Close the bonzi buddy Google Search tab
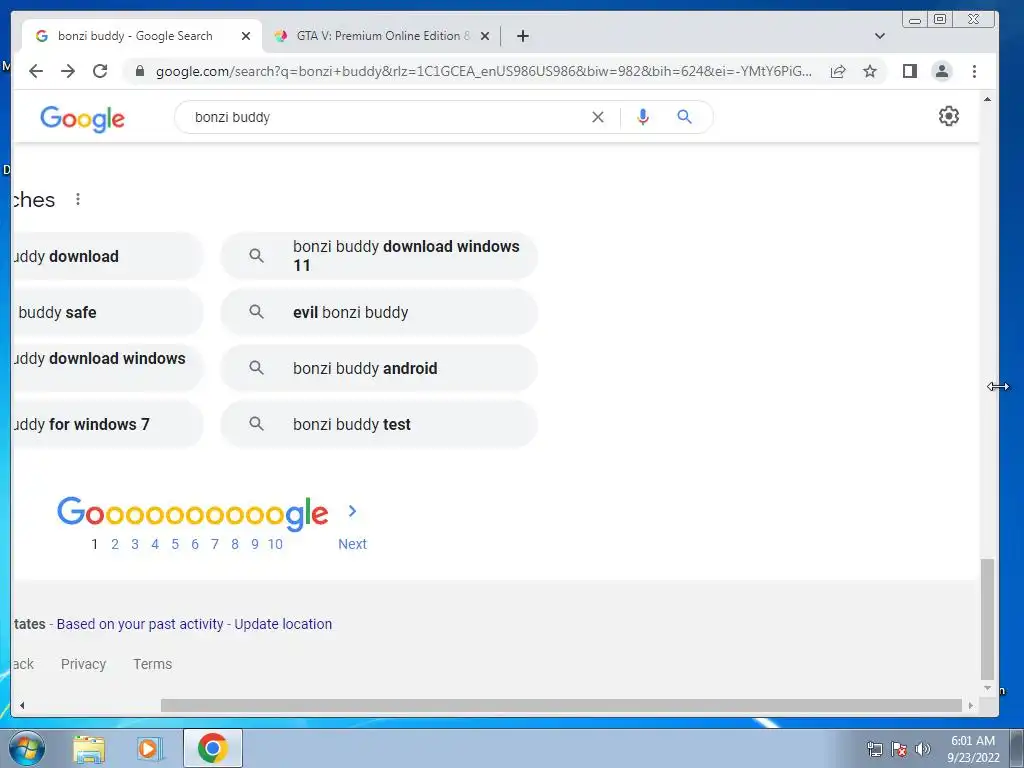 point(246,36)
